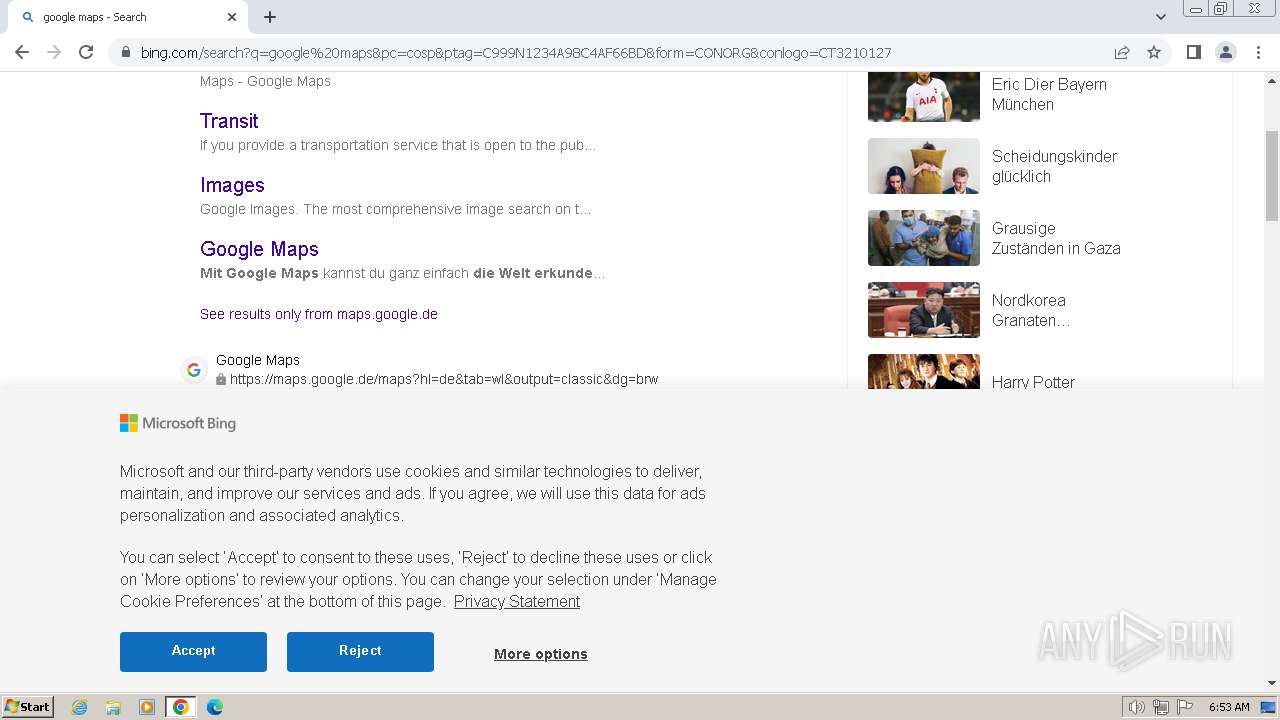See results only from maps.google.de
1280x720 pixels.
[x=319, y=314]
